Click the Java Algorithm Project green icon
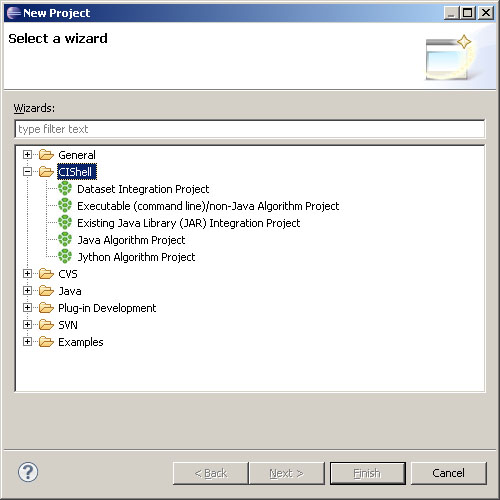This screenshot has width=500, height=500. [65, 239]
